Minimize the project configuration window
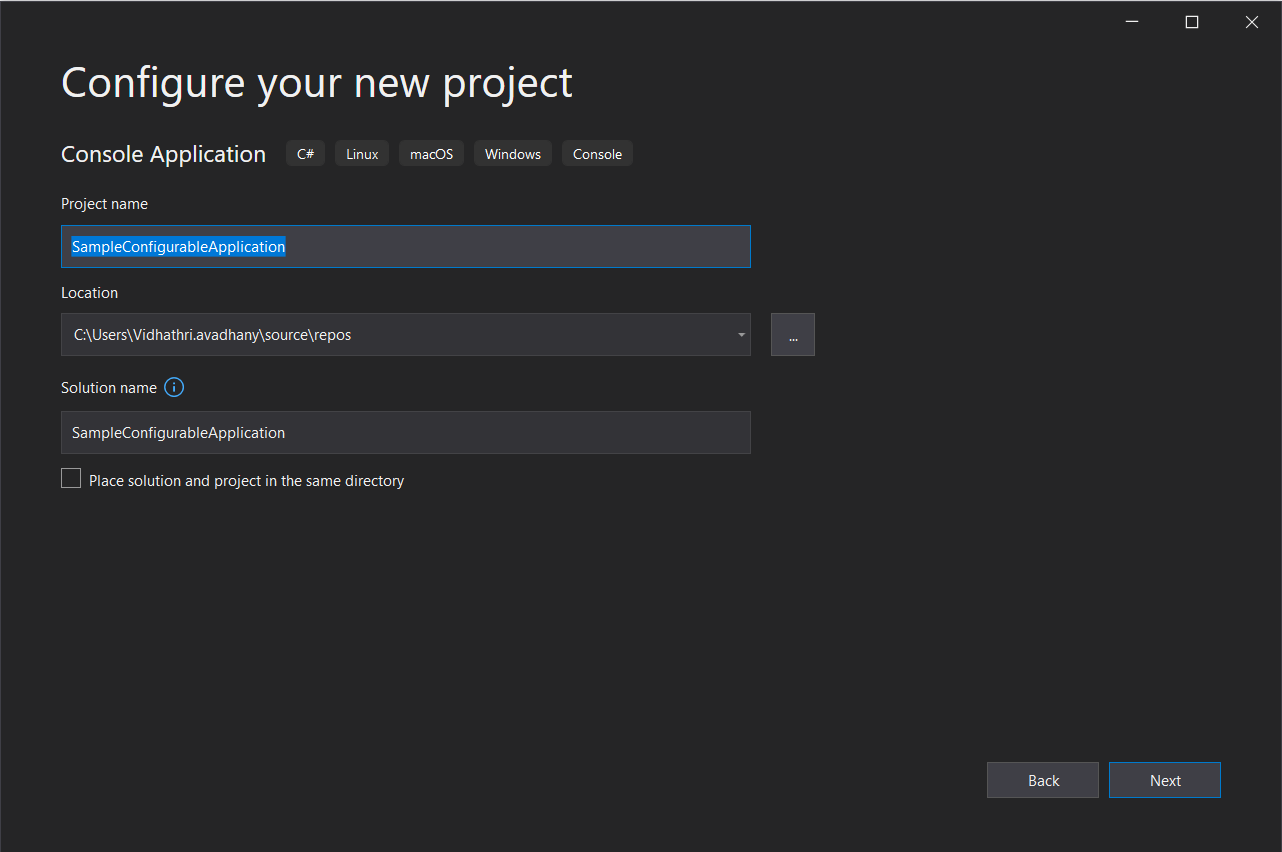Viewport: 1282px width, 852px height. [x=1131, y=22]
